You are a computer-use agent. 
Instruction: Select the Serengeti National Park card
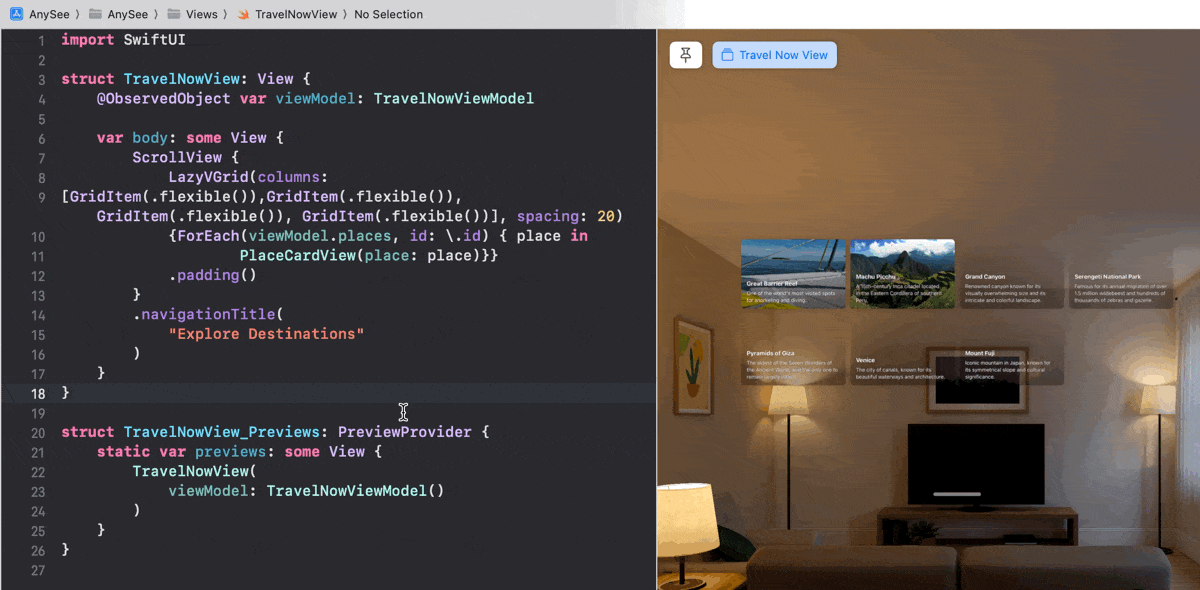(x=1120, y=287)
